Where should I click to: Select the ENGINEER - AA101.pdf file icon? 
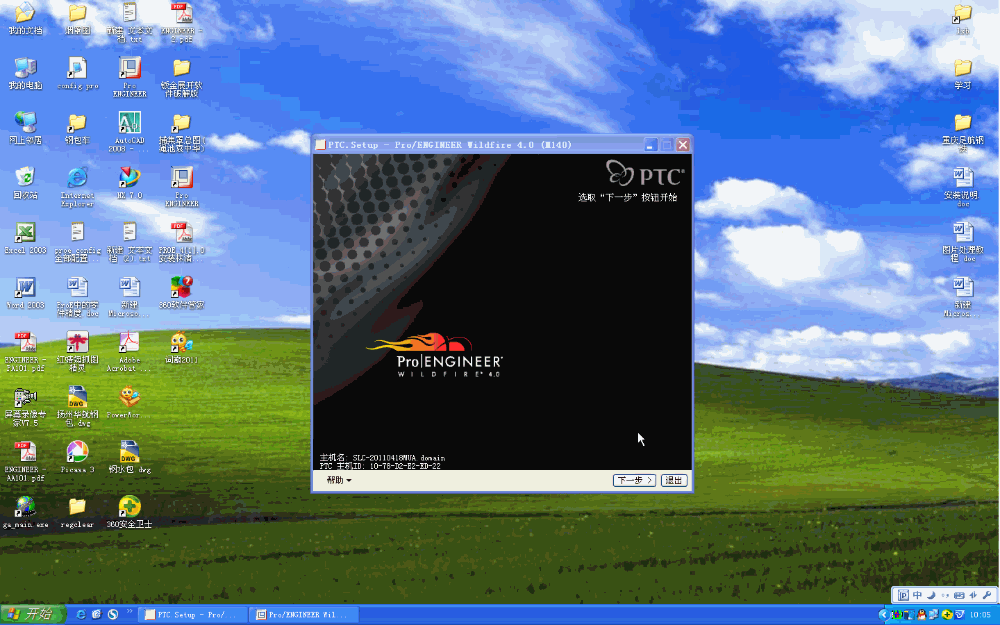point(26,462)
